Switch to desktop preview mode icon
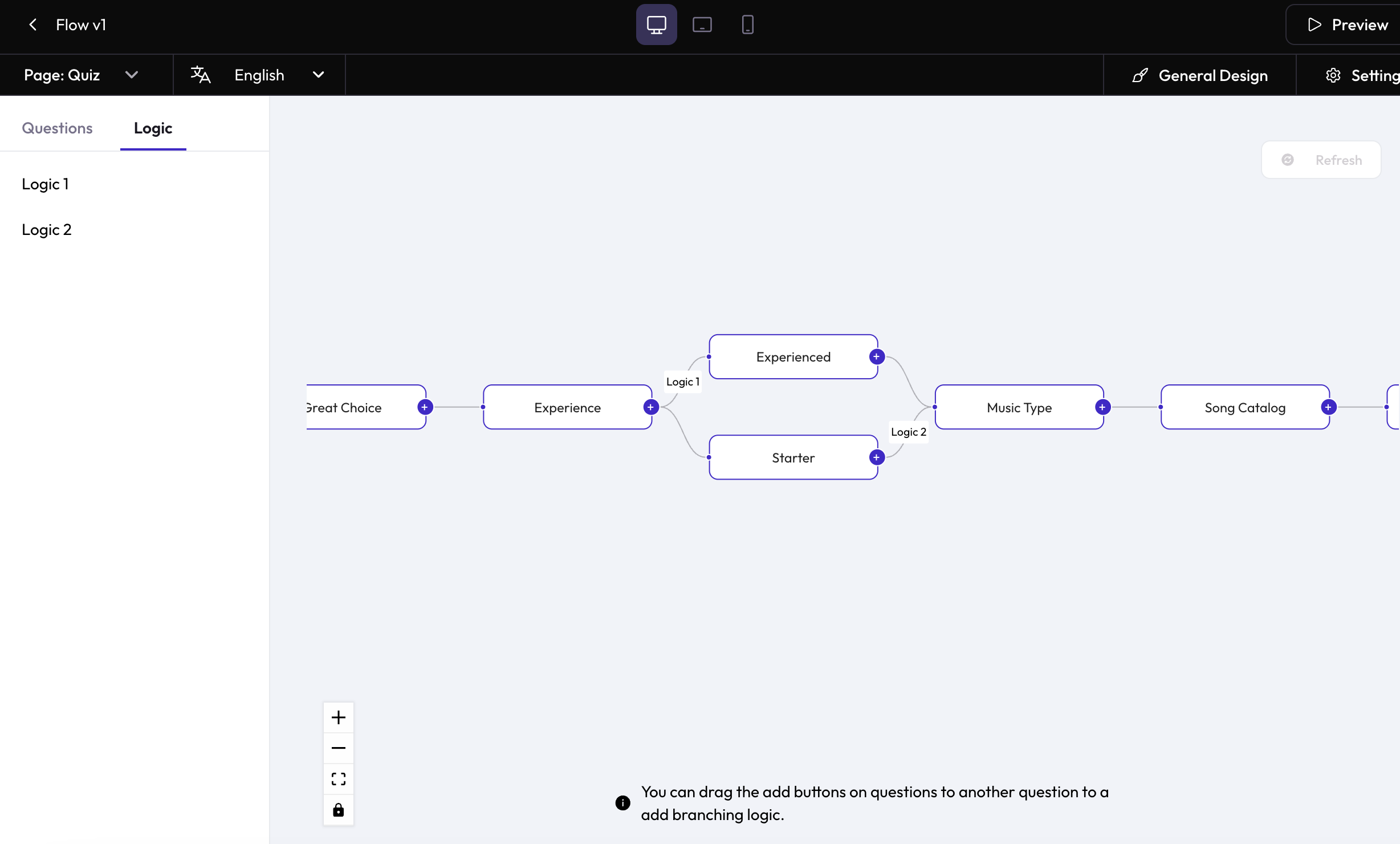The image size is (1400, 844). coord(656,25)
